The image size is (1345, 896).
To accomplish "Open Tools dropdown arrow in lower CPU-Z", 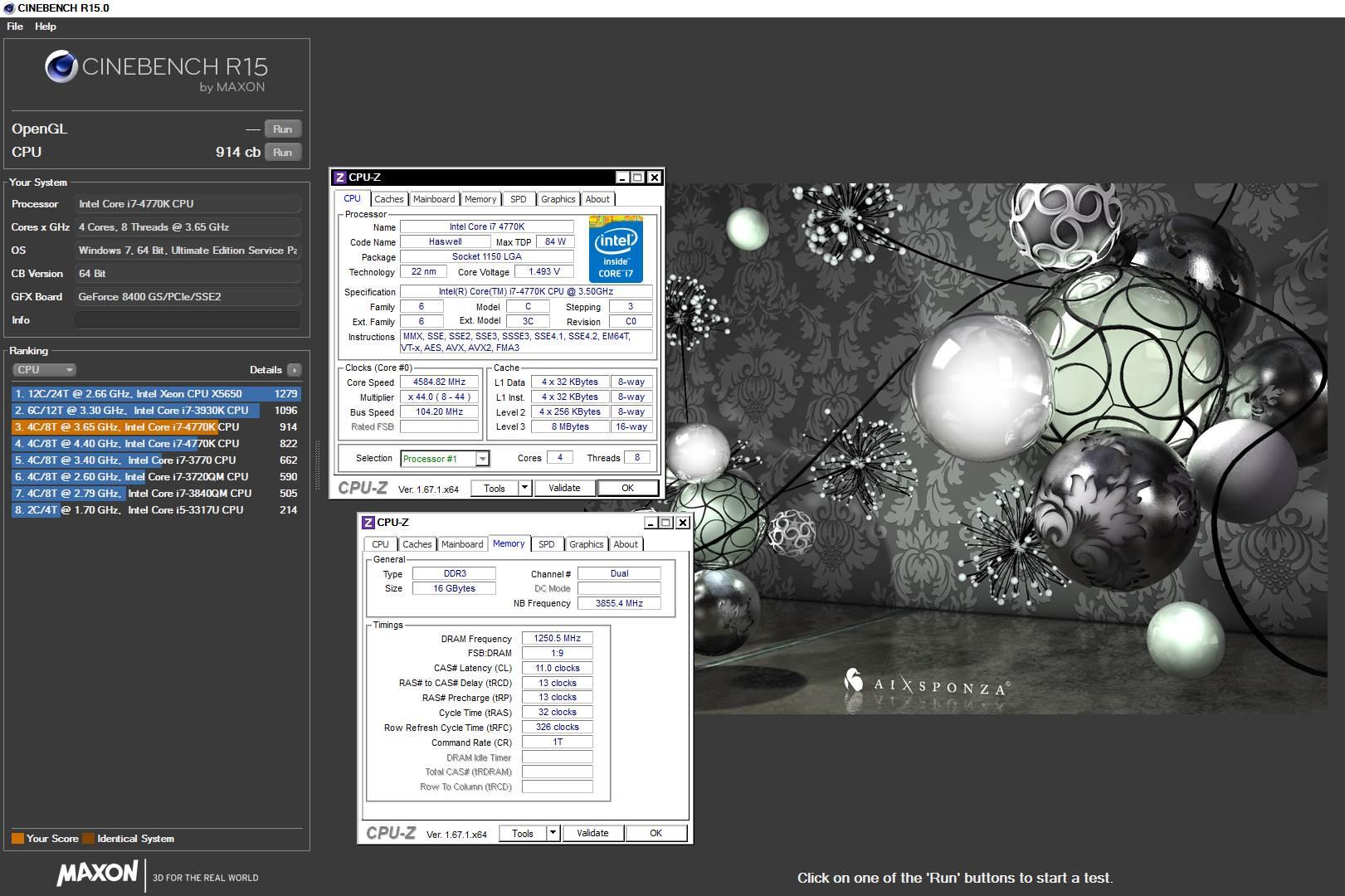I will [x=553, y=834].
